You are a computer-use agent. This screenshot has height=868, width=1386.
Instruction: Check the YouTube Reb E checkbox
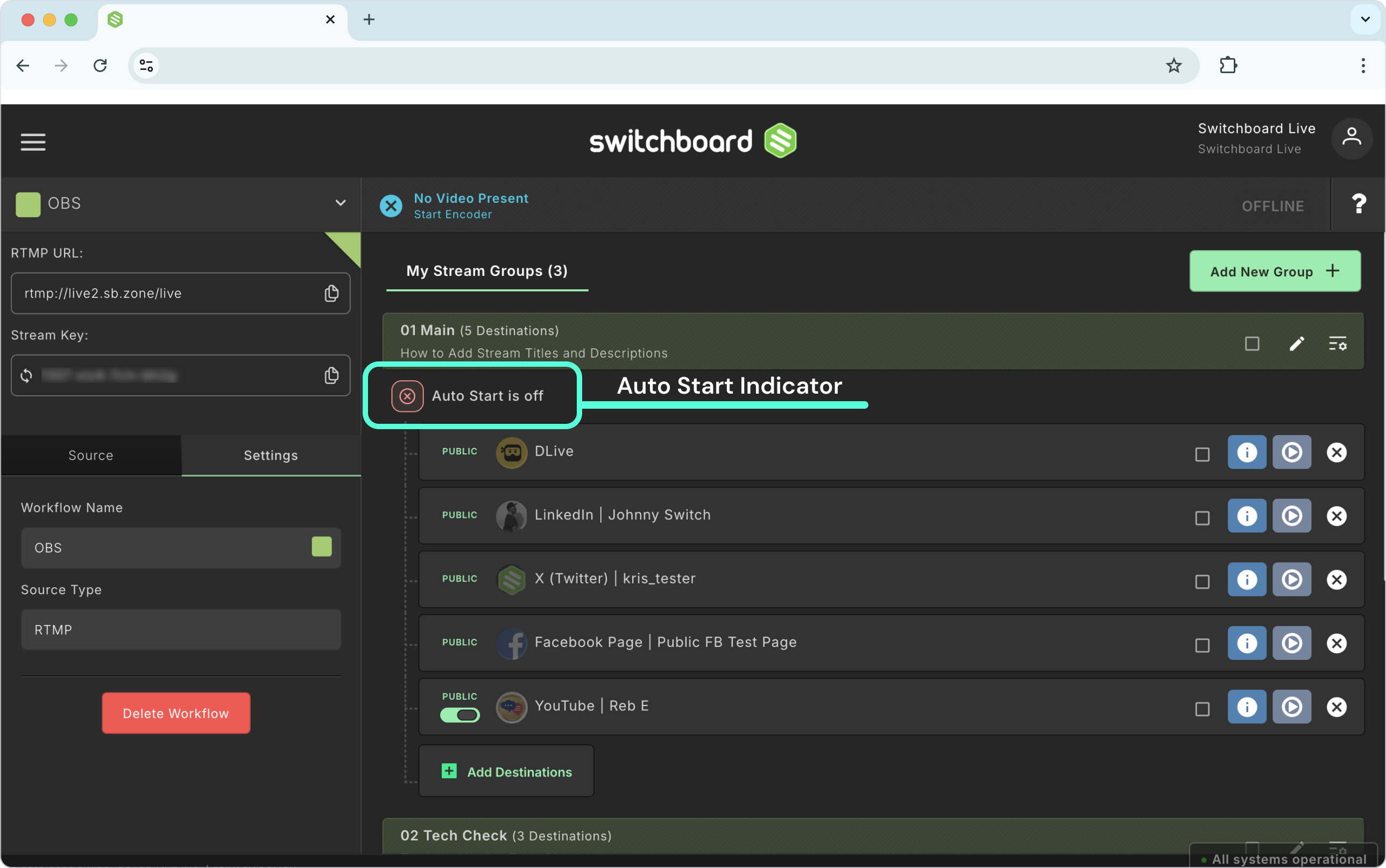click(1201, 709)
